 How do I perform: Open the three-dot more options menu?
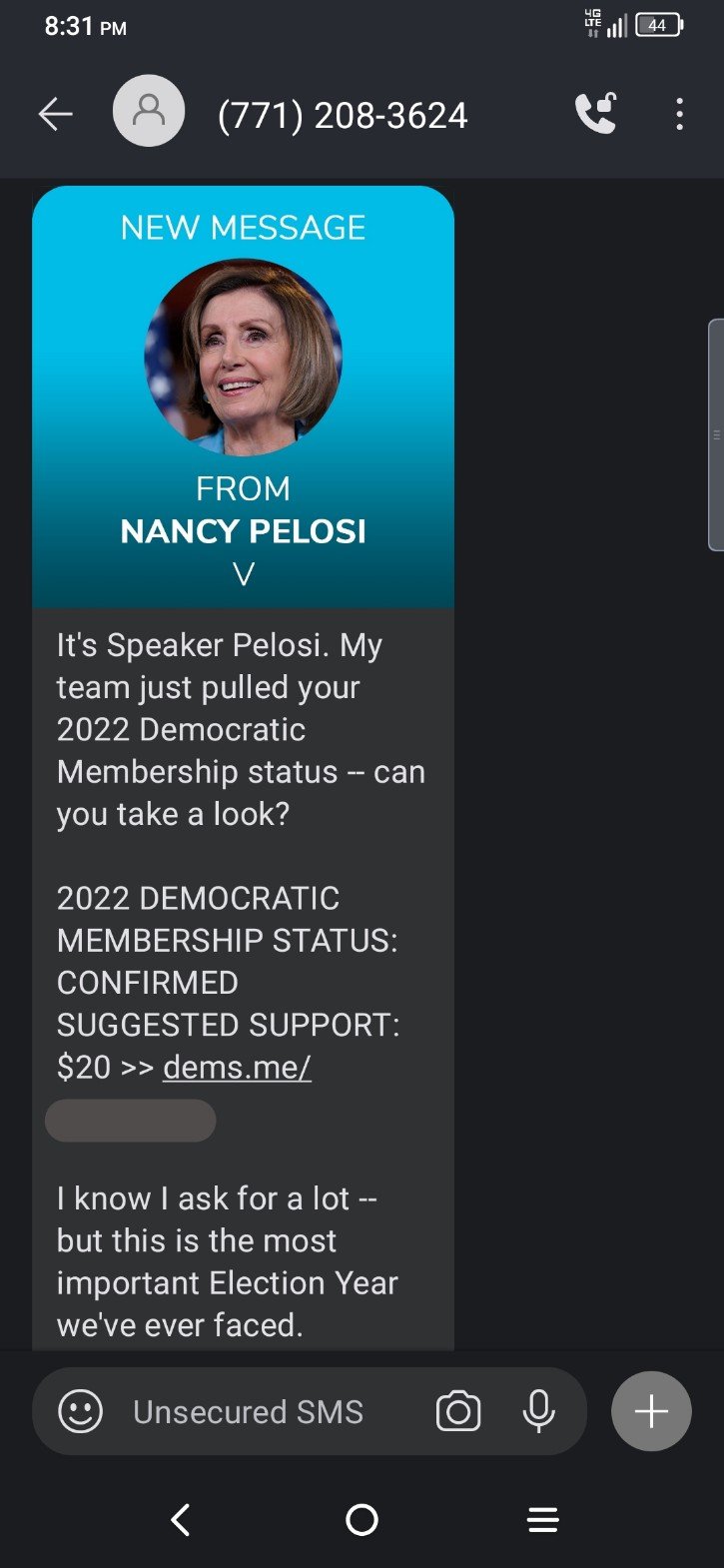(x=679, y=114)
